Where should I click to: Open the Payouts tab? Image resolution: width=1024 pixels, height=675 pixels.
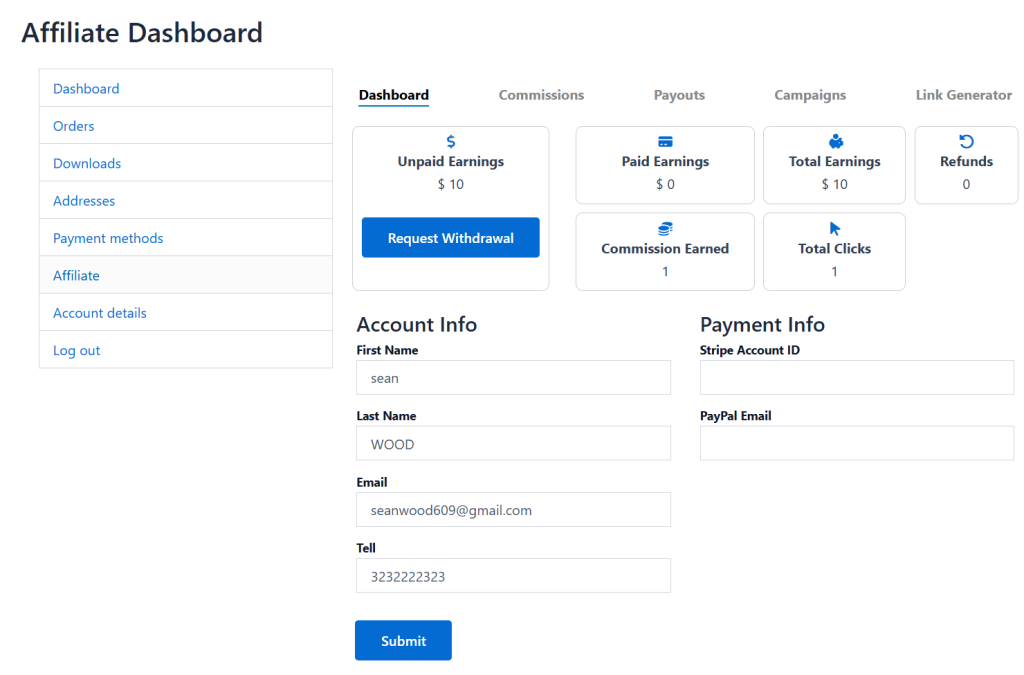(679, 95)
